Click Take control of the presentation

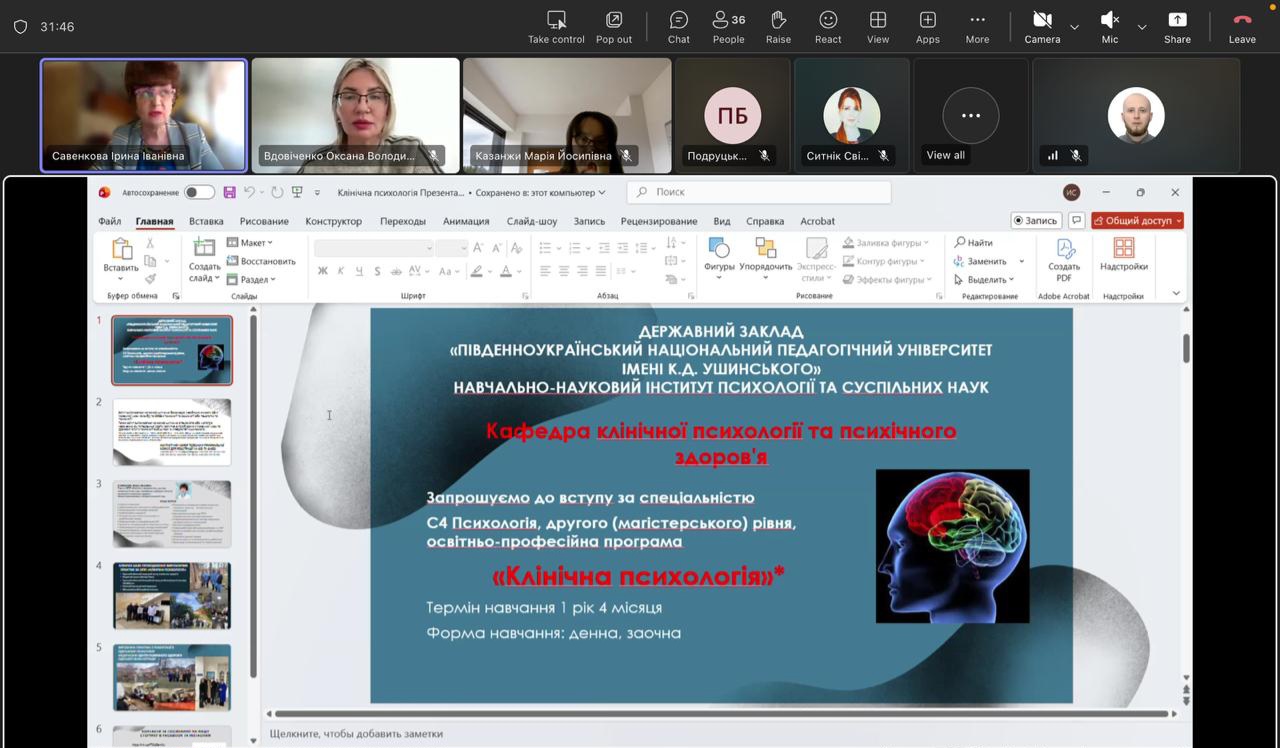(x=556, y=26)
